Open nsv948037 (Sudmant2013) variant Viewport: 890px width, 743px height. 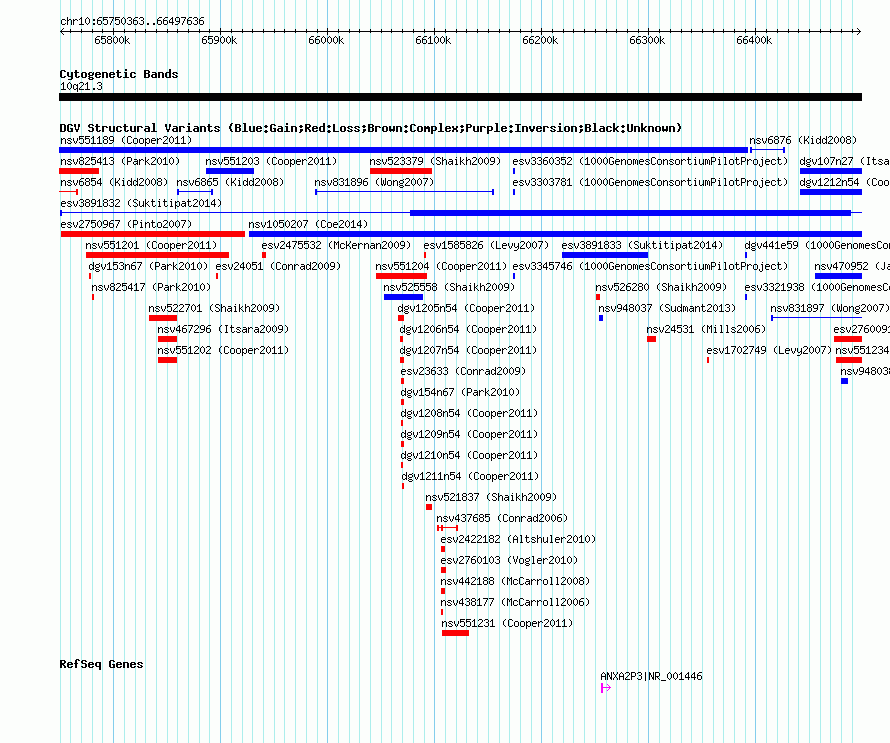point(667,308)
